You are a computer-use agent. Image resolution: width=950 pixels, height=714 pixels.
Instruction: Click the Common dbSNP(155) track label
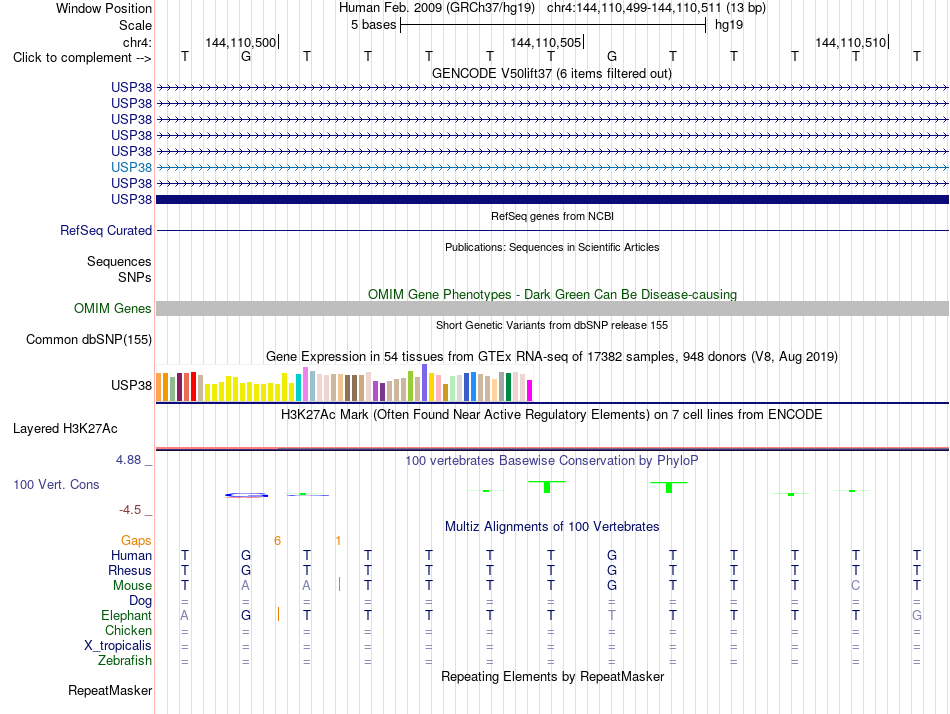click(x=89, y=339)
